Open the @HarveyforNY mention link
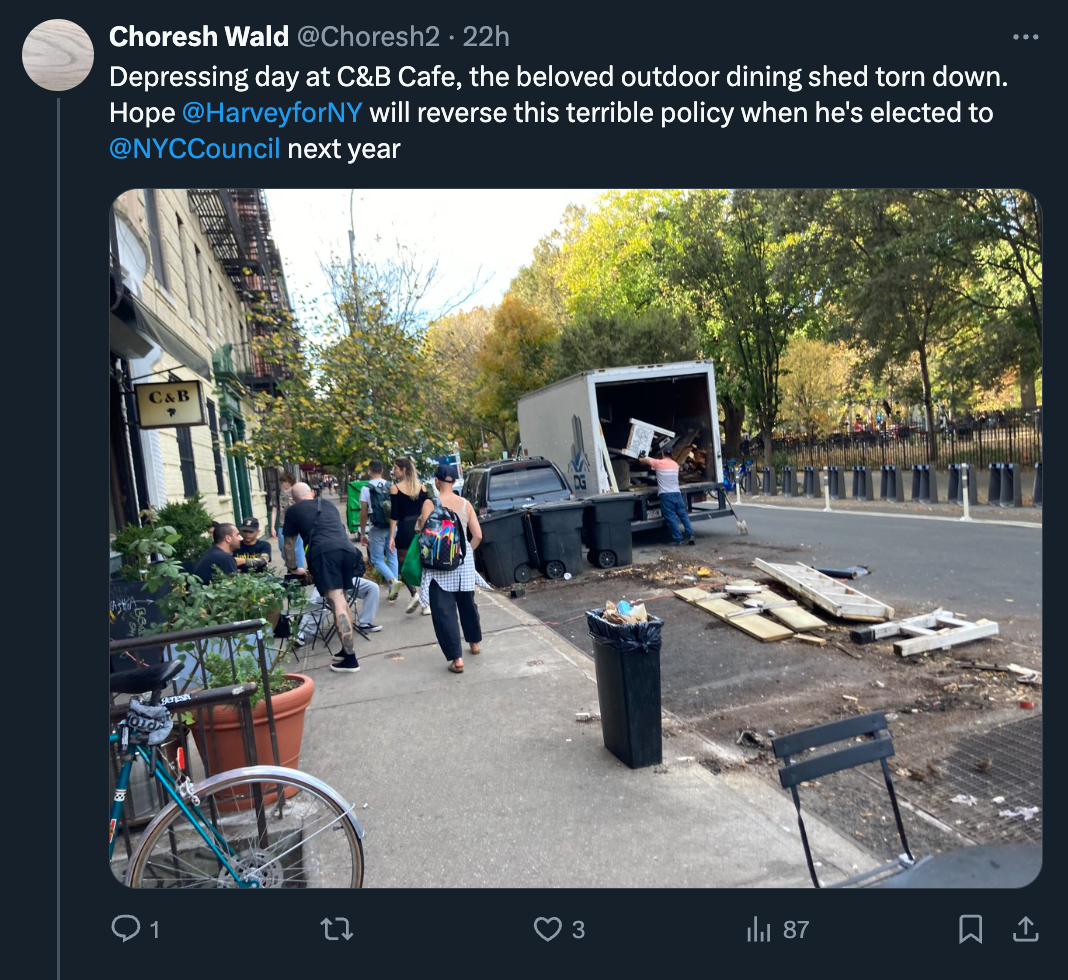The width and height of the screenshot is (1068, 980). click(272, 113)
